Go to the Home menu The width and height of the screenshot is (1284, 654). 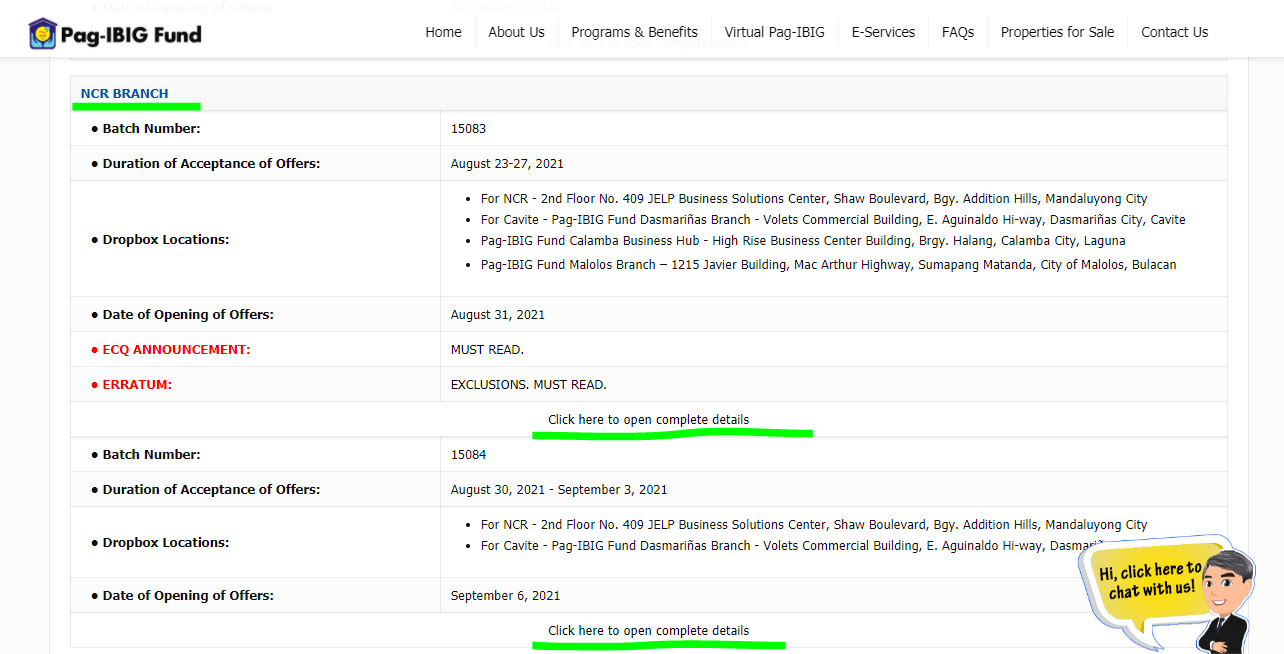tap(443, 32)
